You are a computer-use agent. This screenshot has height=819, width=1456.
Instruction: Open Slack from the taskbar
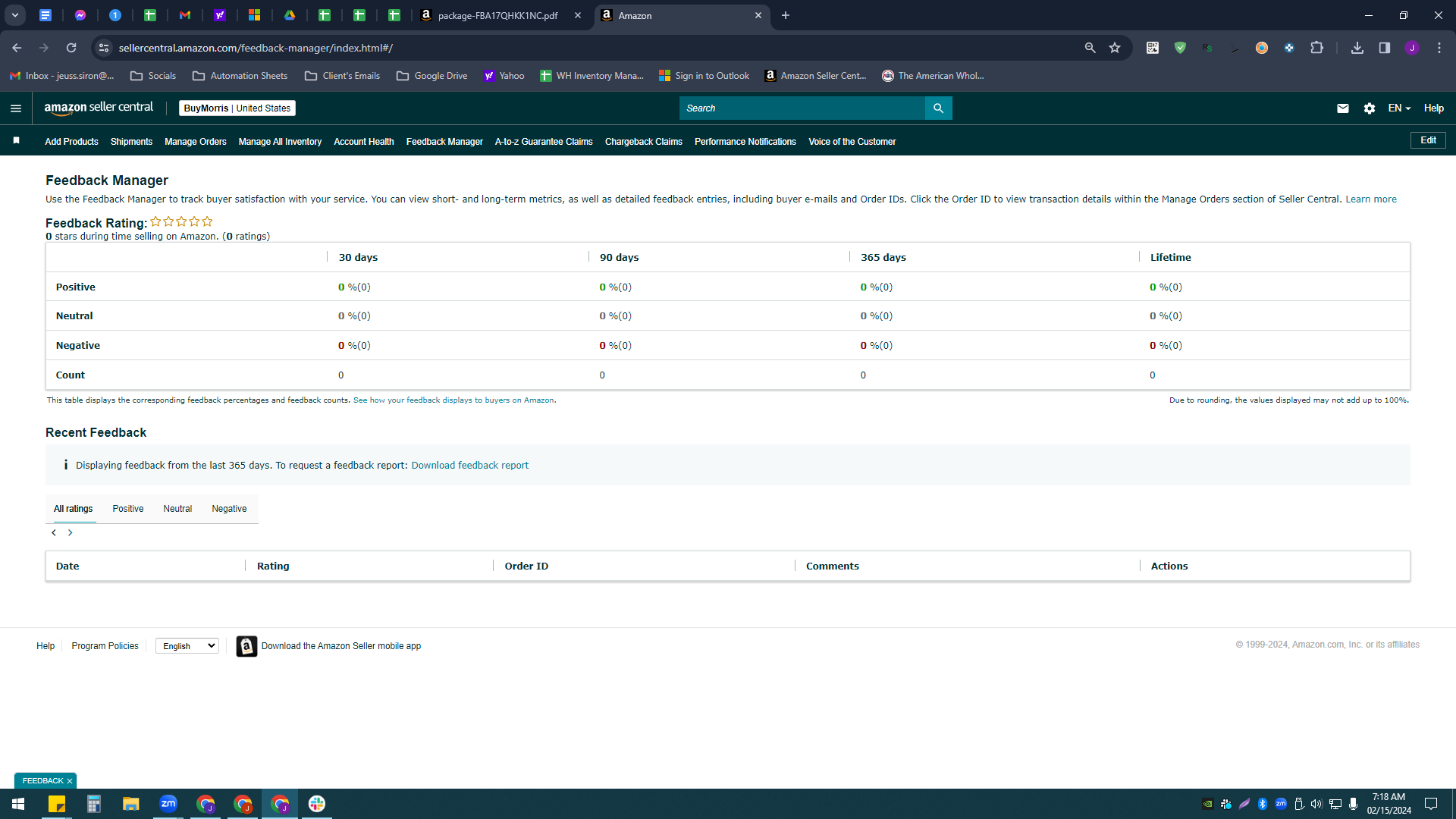(317, 804)
